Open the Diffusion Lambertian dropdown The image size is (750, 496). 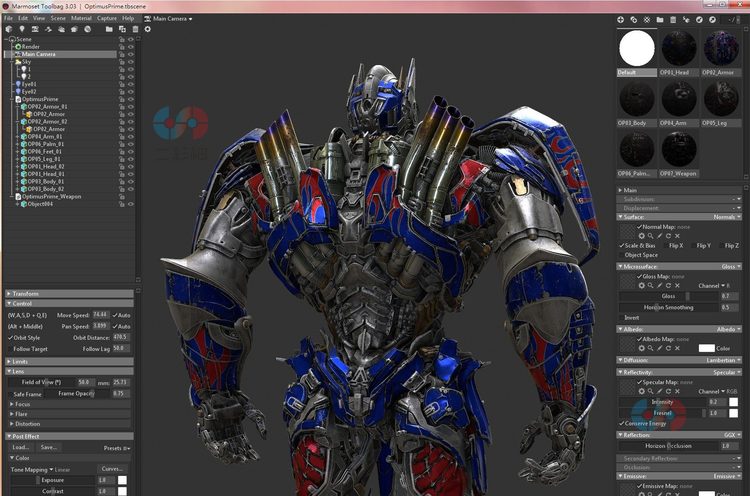(724, 360)
